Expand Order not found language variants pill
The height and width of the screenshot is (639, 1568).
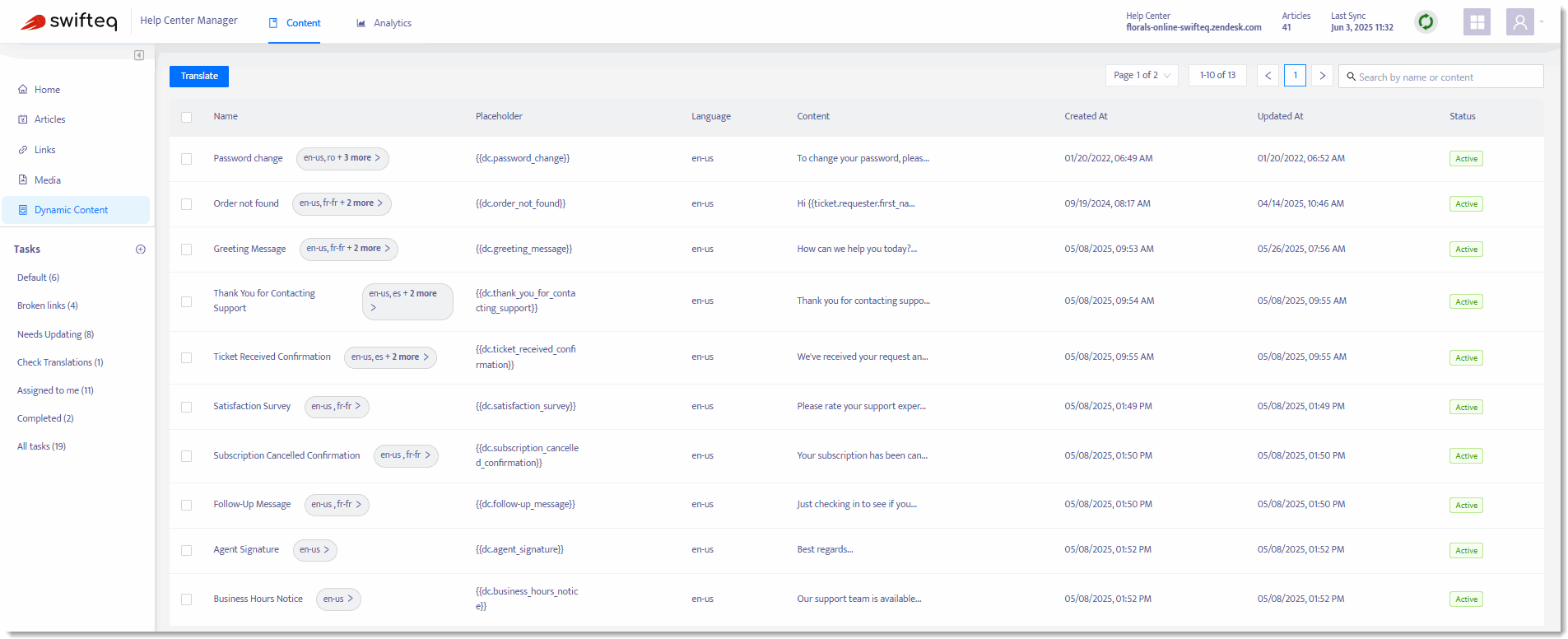click(x=342, y=203)
